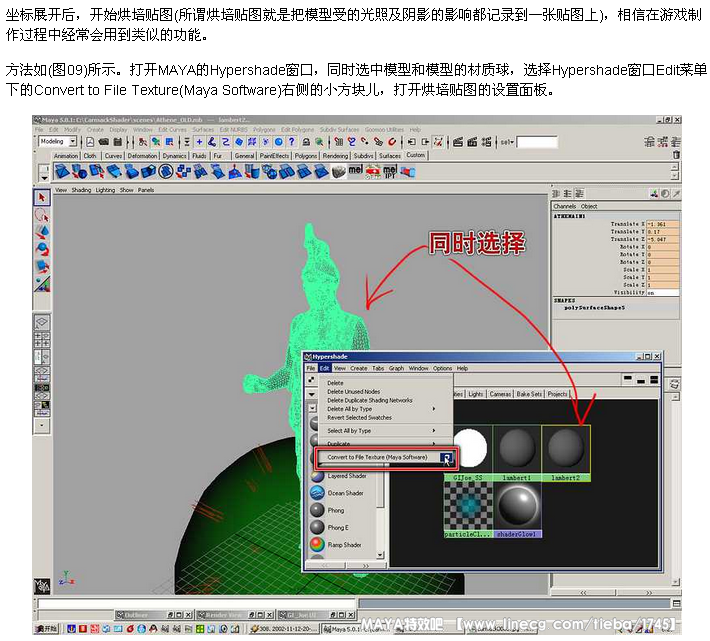
Task: Switch to the Rendering shelf tab
Action: 335,156
